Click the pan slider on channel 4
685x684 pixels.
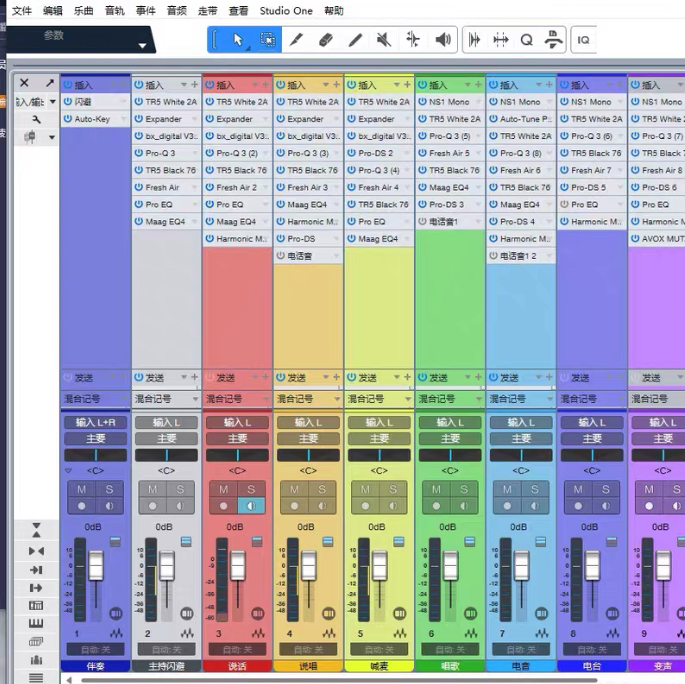click(308, 455)
